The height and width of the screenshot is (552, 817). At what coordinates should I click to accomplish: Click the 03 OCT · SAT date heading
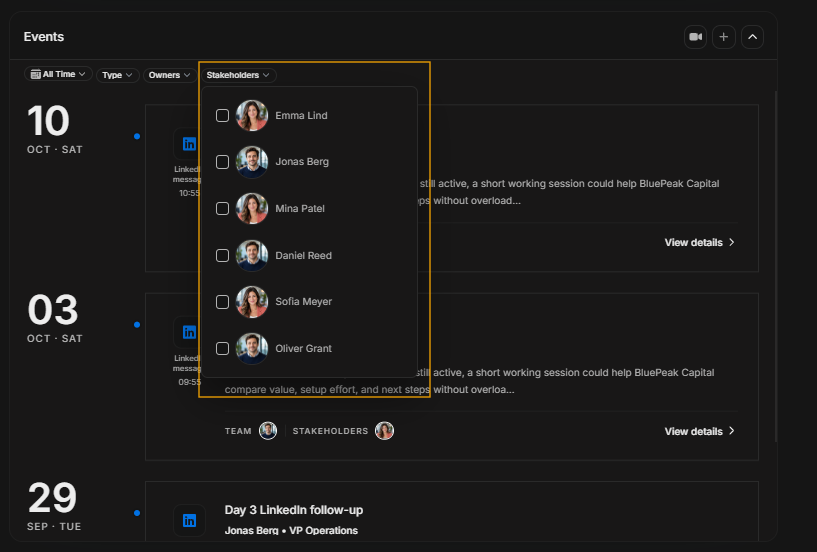[x=54, y=318]
